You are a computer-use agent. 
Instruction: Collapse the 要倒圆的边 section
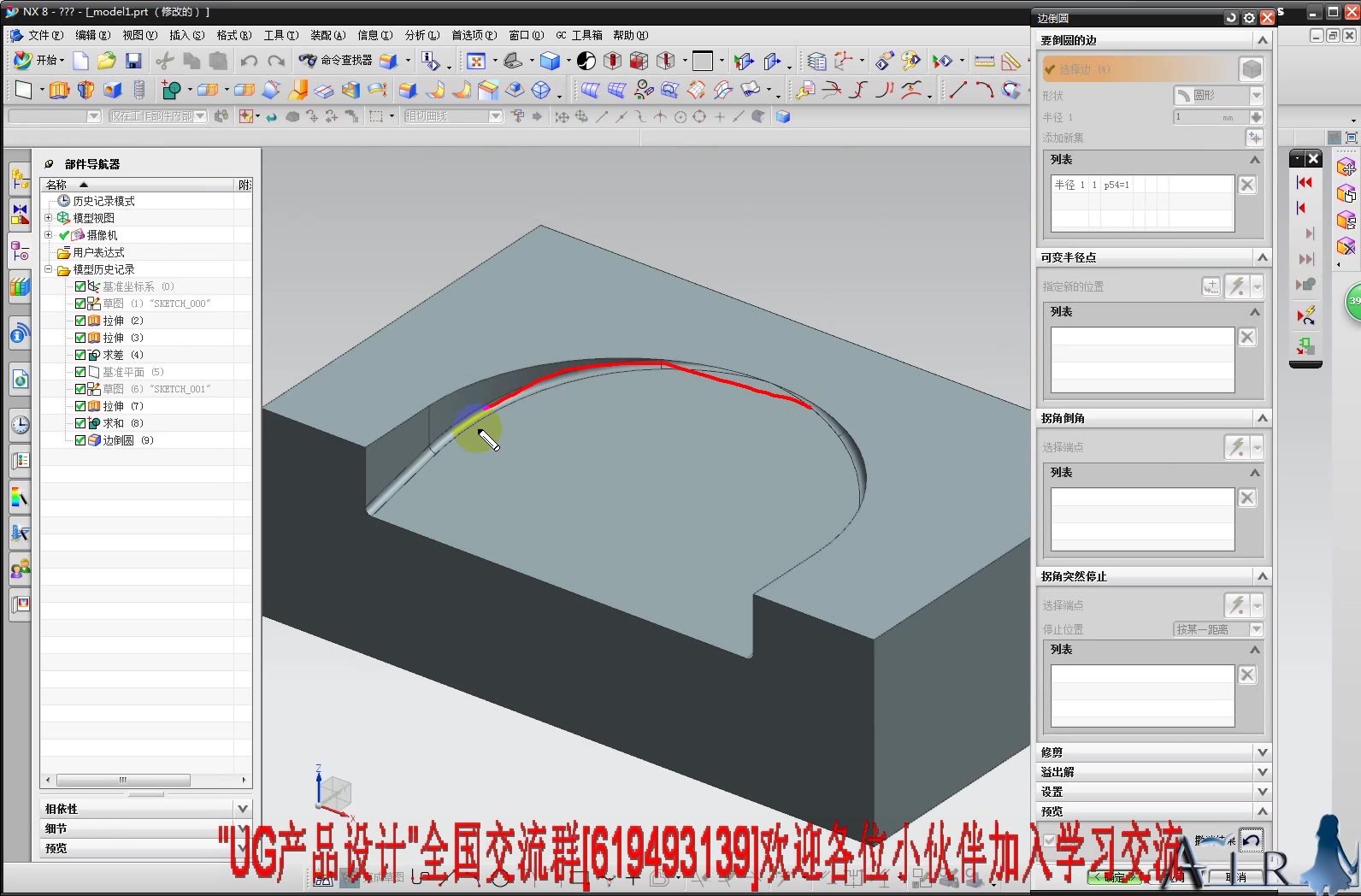point(1262,40)
